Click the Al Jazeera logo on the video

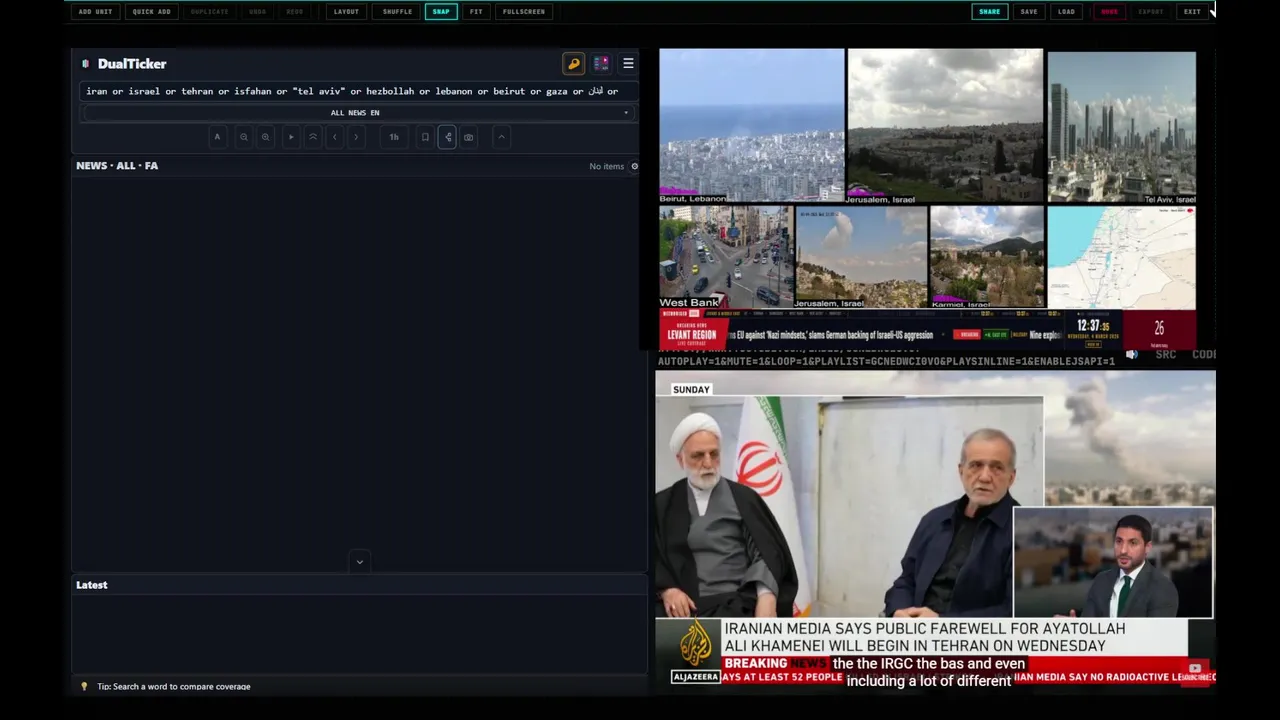(x=695, y=651)
